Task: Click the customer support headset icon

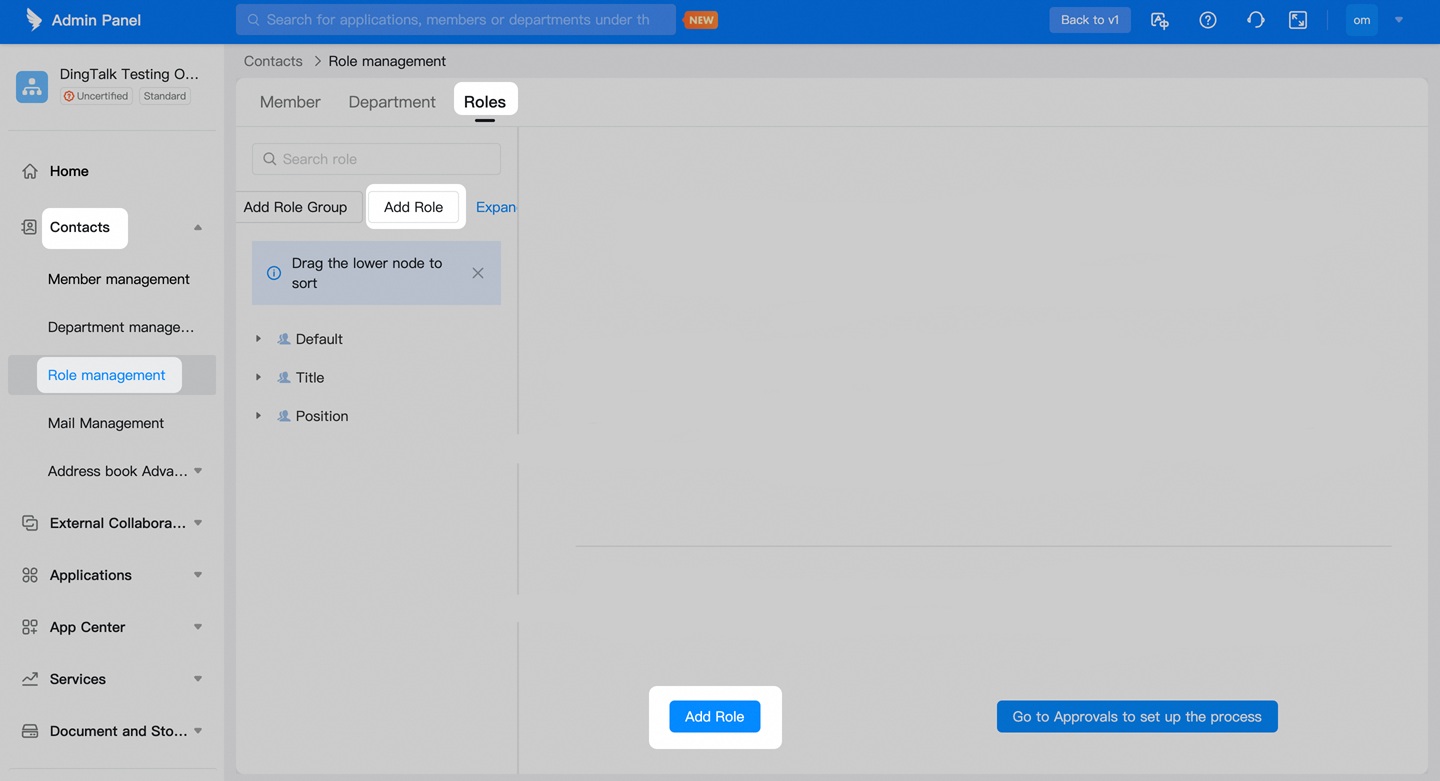Action: coord(1255,20)
